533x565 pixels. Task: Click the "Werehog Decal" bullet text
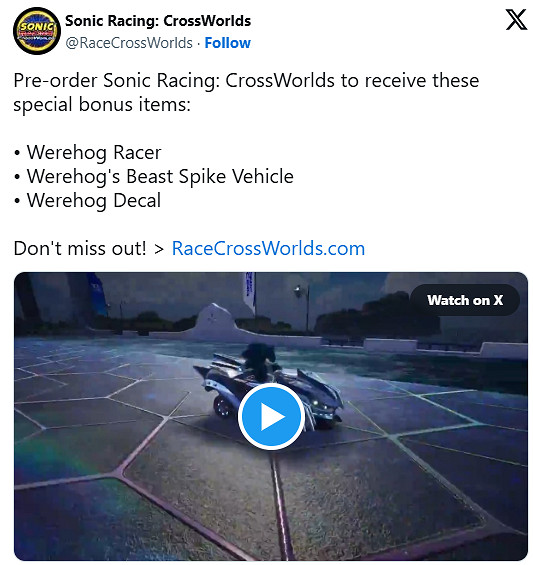[94, 201]
